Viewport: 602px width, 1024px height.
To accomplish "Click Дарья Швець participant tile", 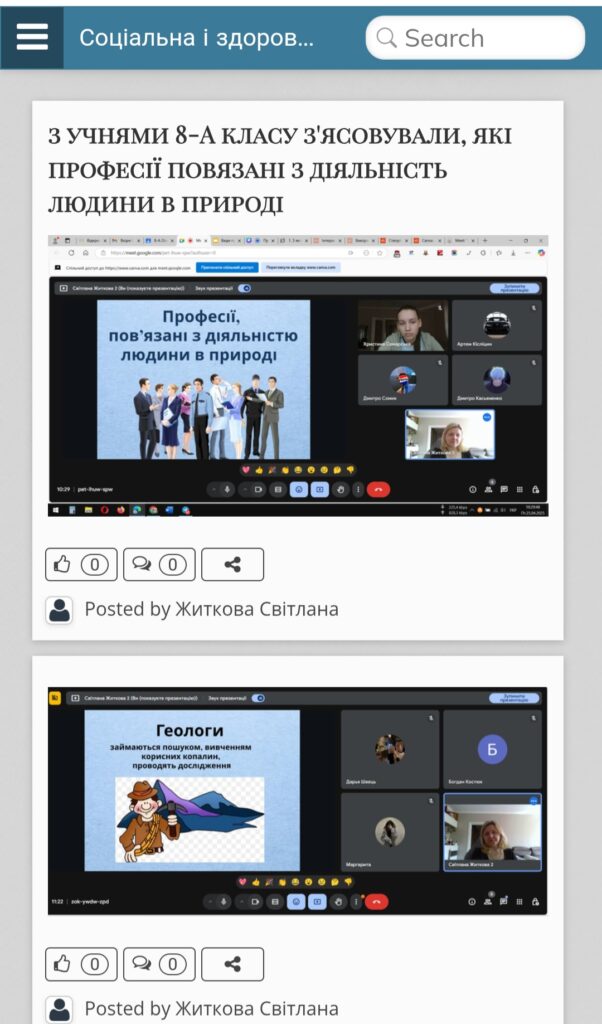I will coord(390,749).
